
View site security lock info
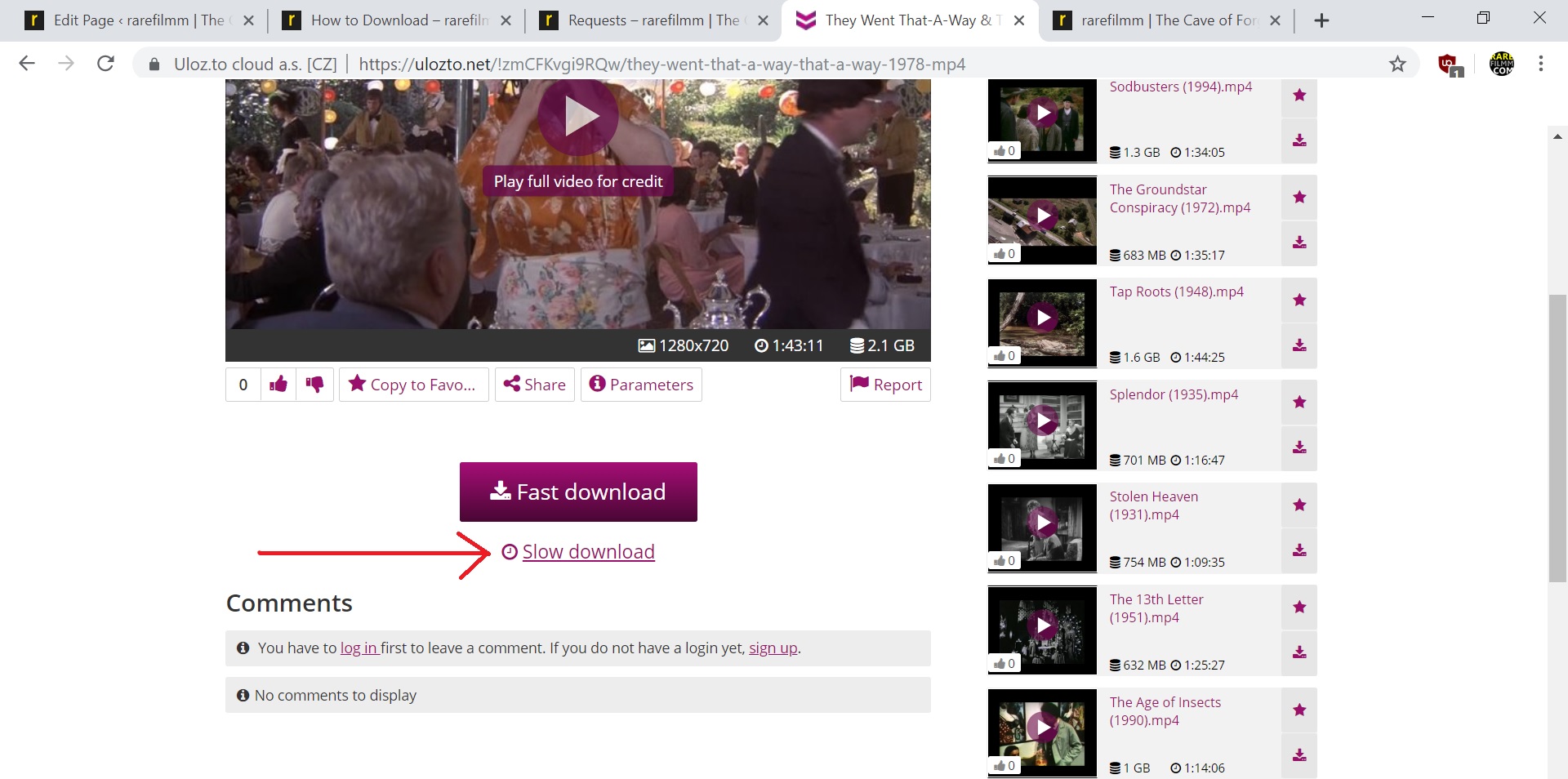(154, 64)
